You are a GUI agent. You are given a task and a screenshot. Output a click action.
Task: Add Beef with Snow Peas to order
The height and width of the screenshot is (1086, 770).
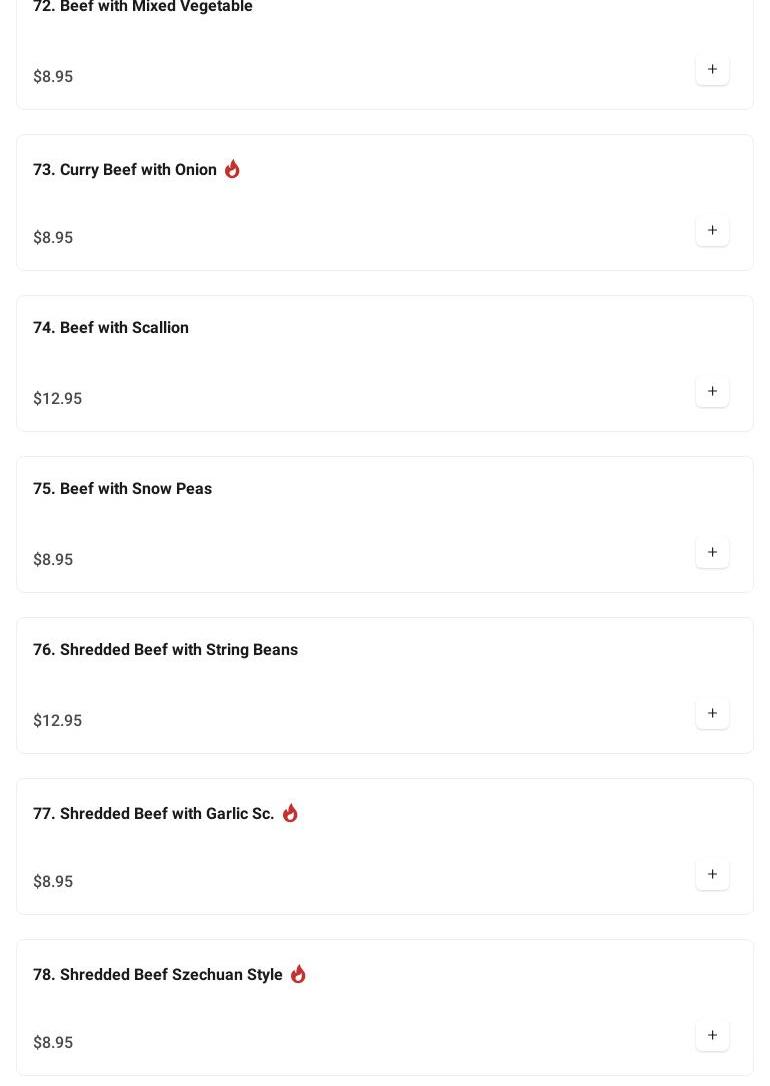tap(712, 553)
